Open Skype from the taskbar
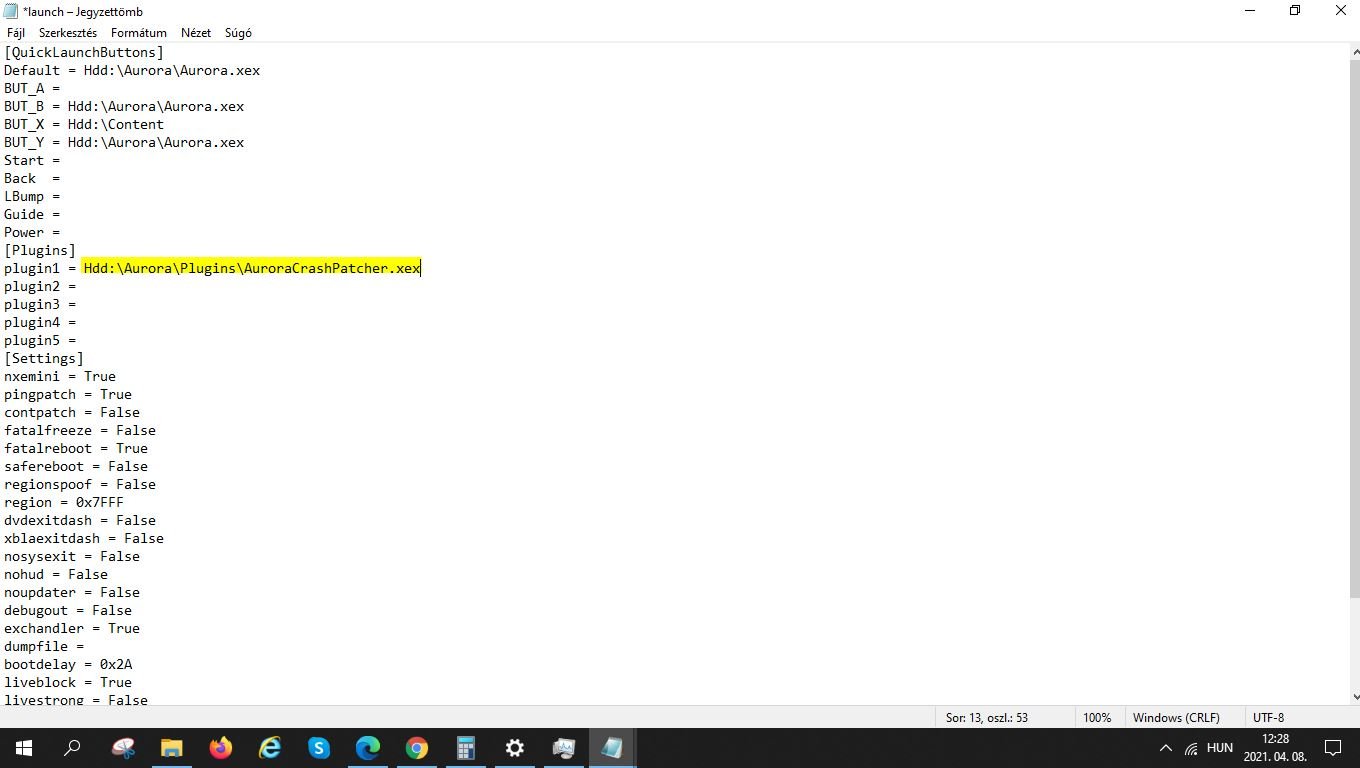The height and width of the screenshot is (768, 1360). pyautogui.click(x=319, y=747)
